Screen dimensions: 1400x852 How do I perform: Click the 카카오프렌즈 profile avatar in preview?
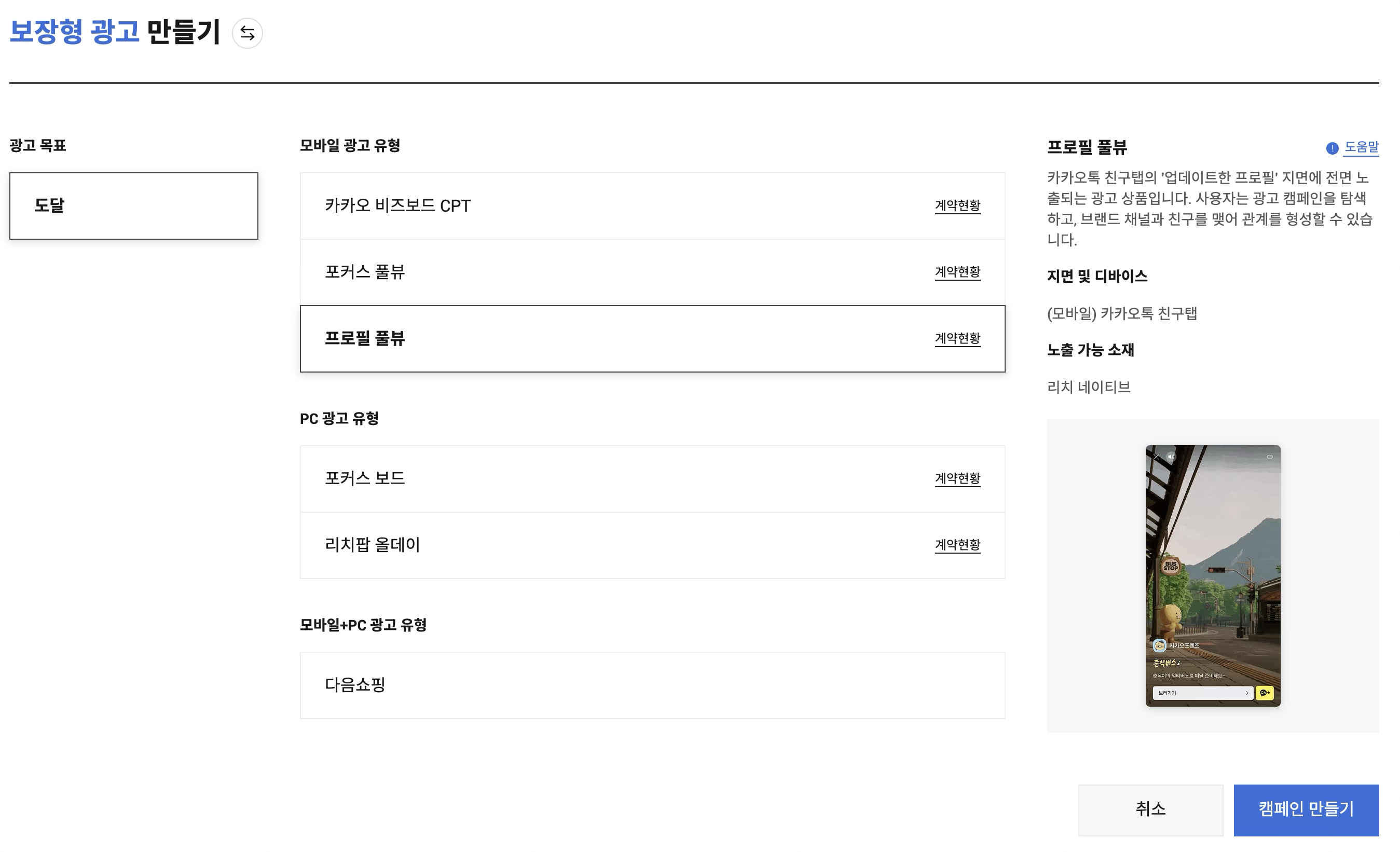point(1160,646)
